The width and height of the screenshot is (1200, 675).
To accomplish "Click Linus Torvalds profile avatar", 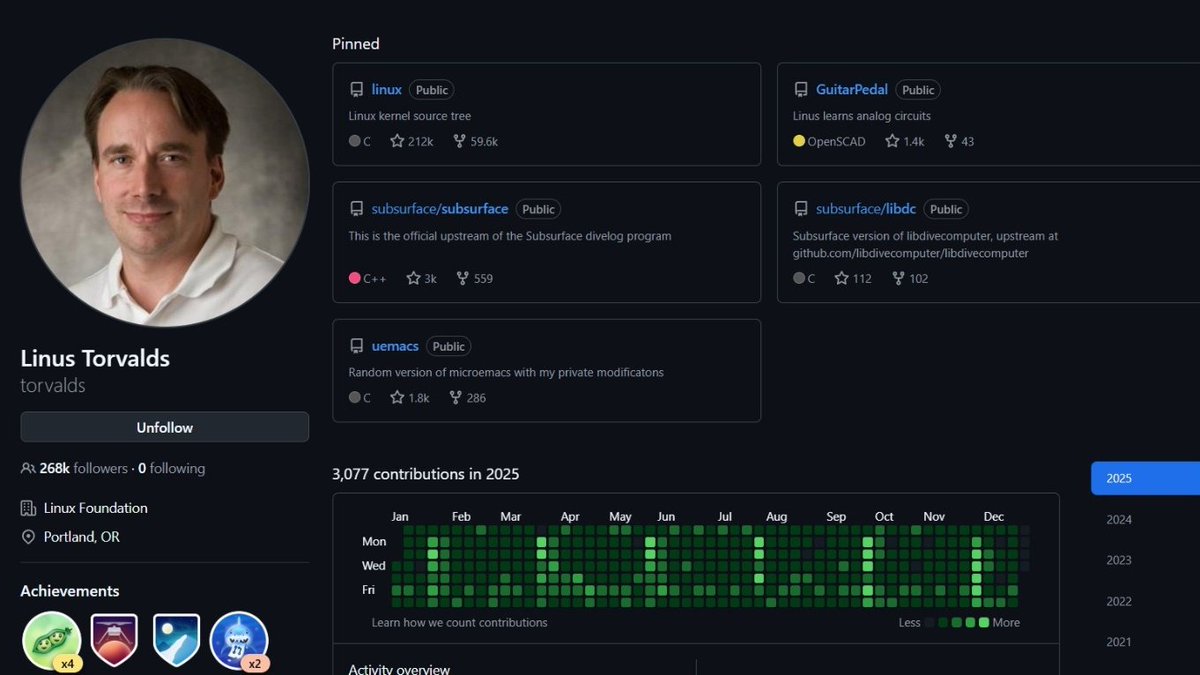I will pyautogui.click(x=165, y=182).
